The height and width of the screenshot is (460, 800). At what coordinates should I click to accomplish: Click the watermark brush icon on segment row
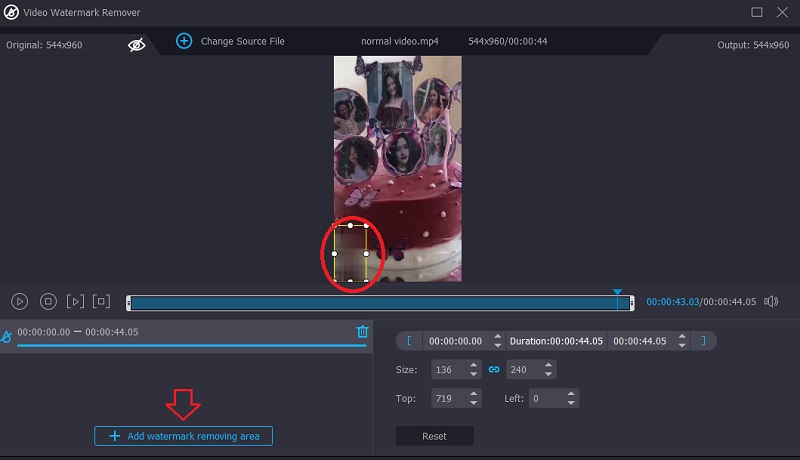point(7,336)
